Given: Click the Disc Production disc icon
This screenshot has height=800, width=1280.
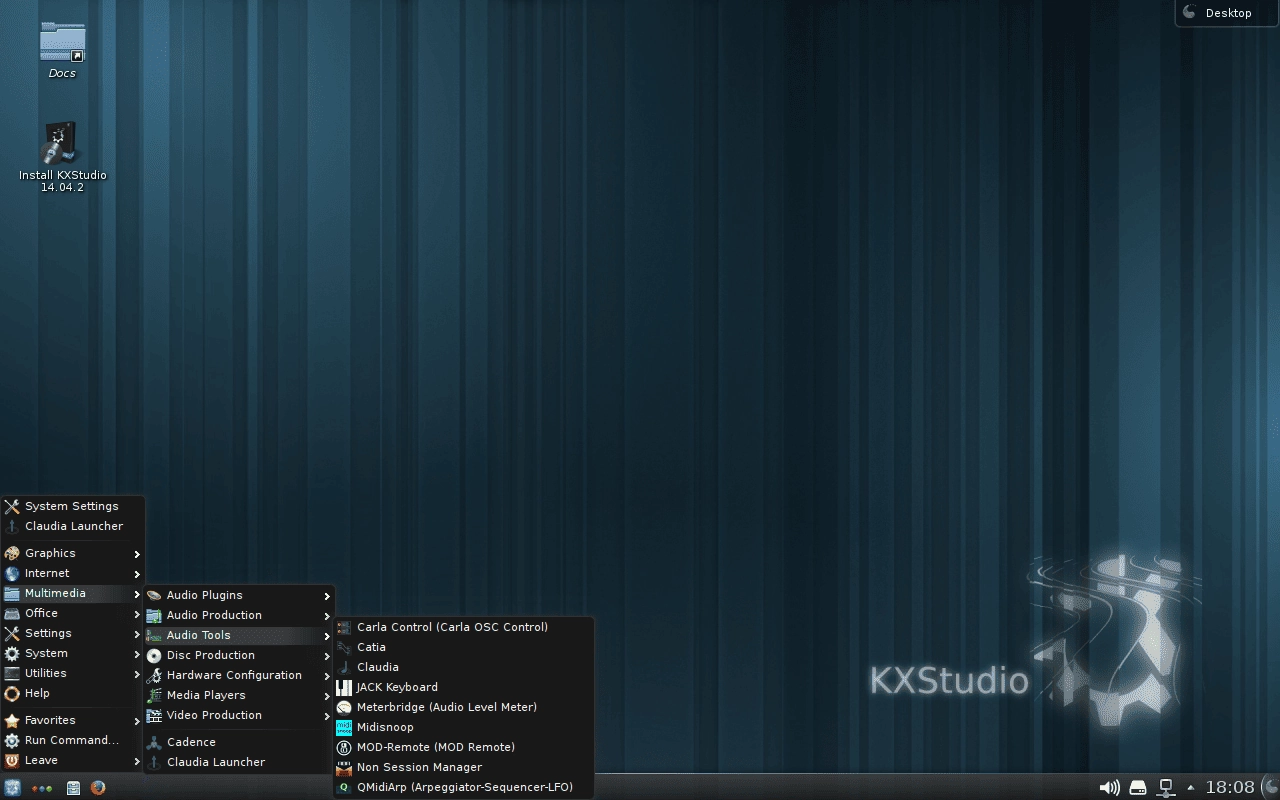Looking at the screenshot, I should [154, 655].
